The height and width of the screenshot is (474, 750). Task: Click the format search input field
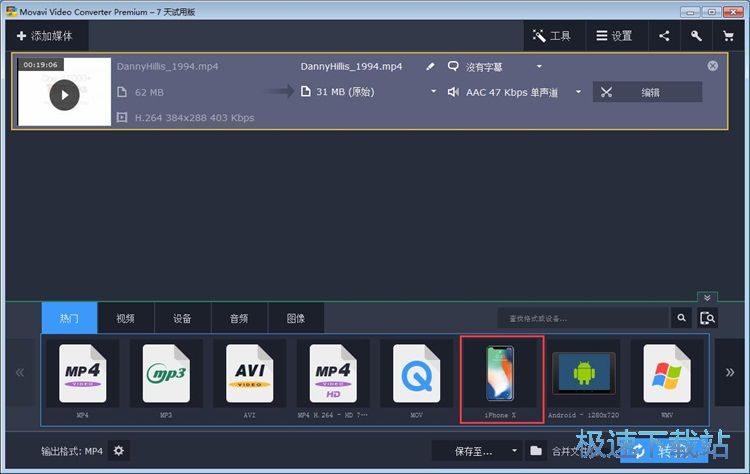[x=583, y=318]
